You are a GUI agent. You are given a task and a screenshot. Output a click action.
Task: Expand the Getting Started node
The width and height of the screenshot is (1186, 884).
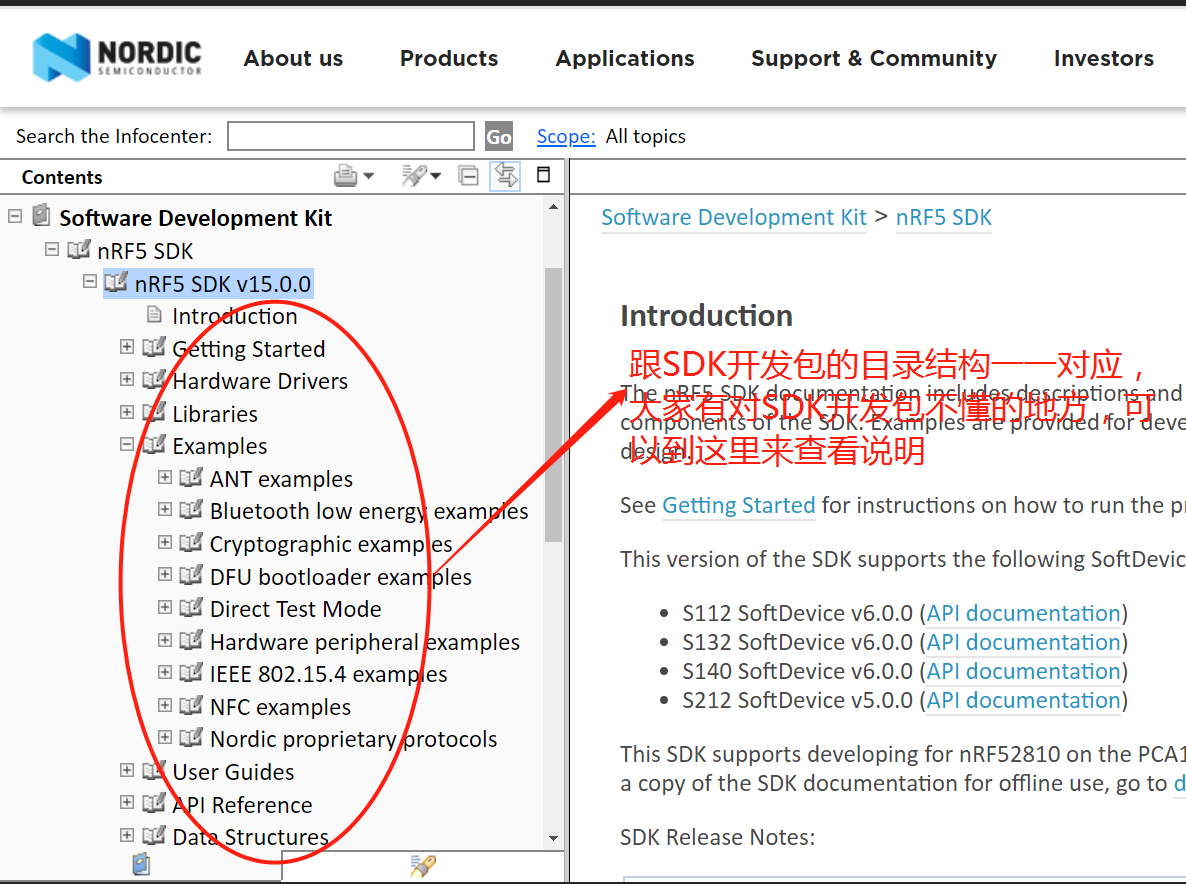(x=127, y=346)
